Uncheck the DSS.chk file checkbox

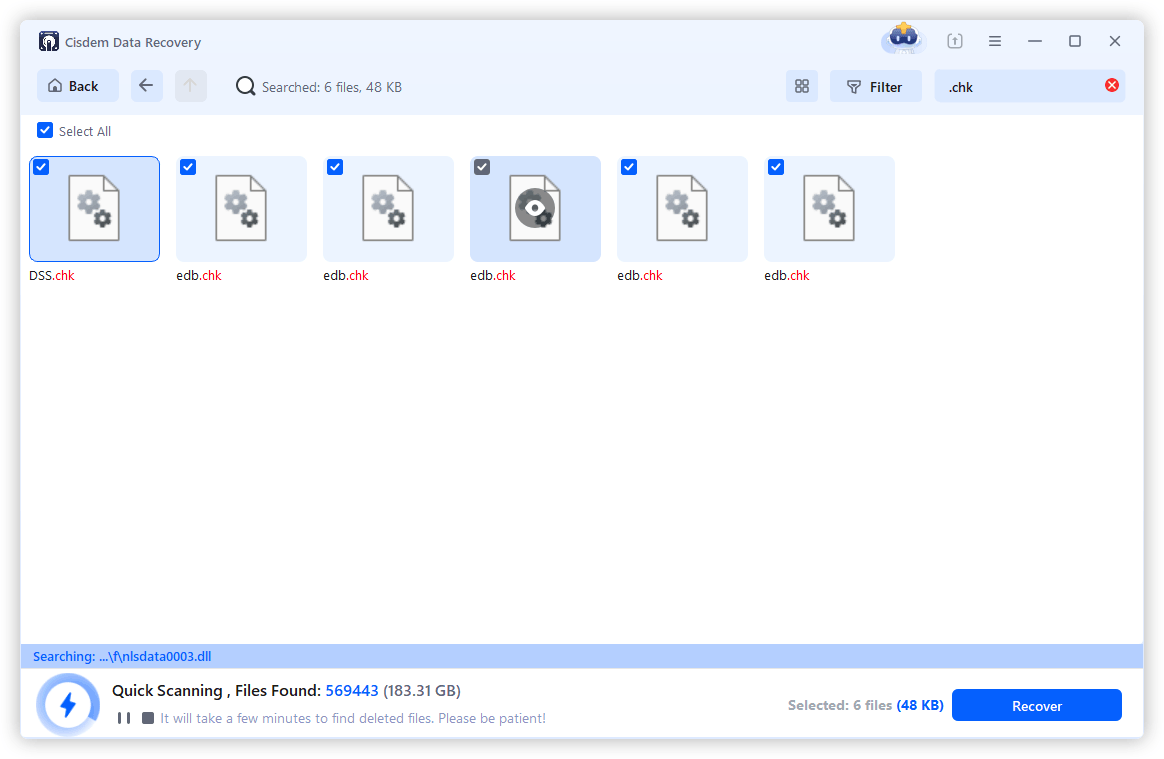tap(41, 168)
